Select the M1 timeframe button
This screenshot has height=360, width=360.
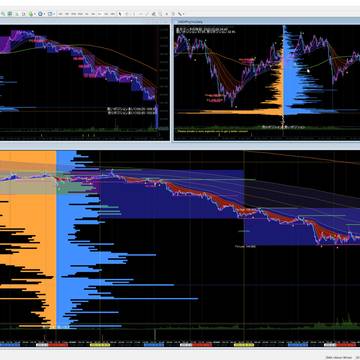click(60, 14)
